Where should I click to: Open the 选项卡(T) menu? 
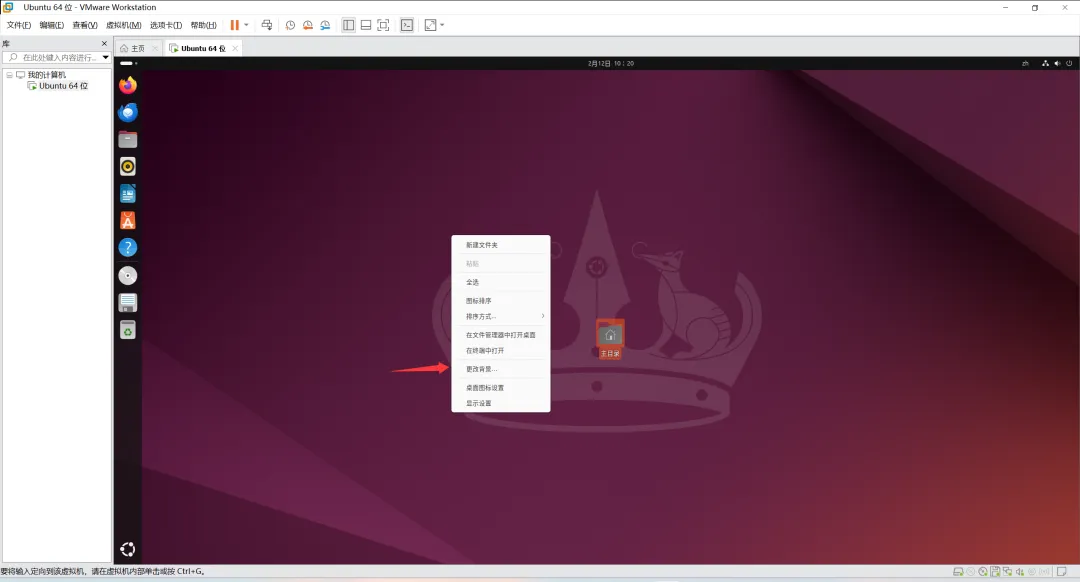point(166,25)
